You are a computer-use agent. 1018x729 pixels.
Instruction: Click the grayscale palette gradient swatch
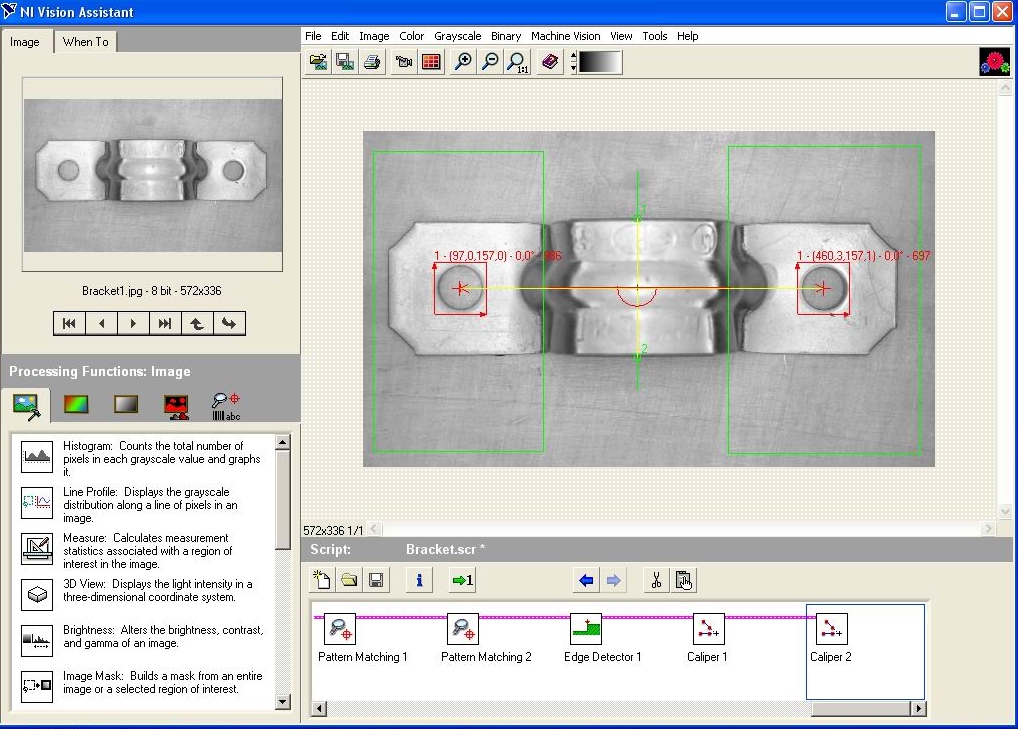[x=600, y=62]
